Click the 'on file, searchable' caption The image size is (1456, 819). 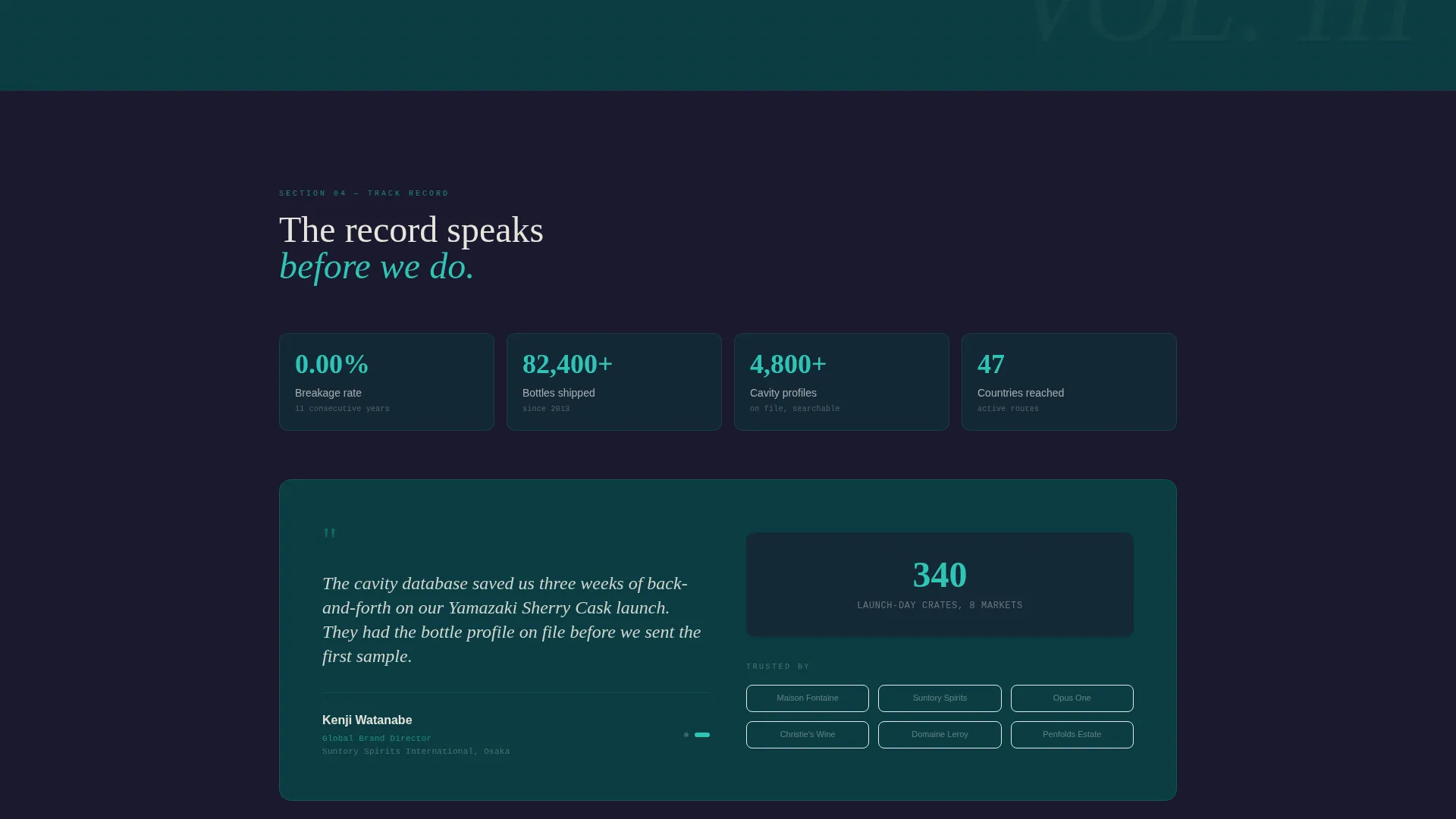pos(795,409)
